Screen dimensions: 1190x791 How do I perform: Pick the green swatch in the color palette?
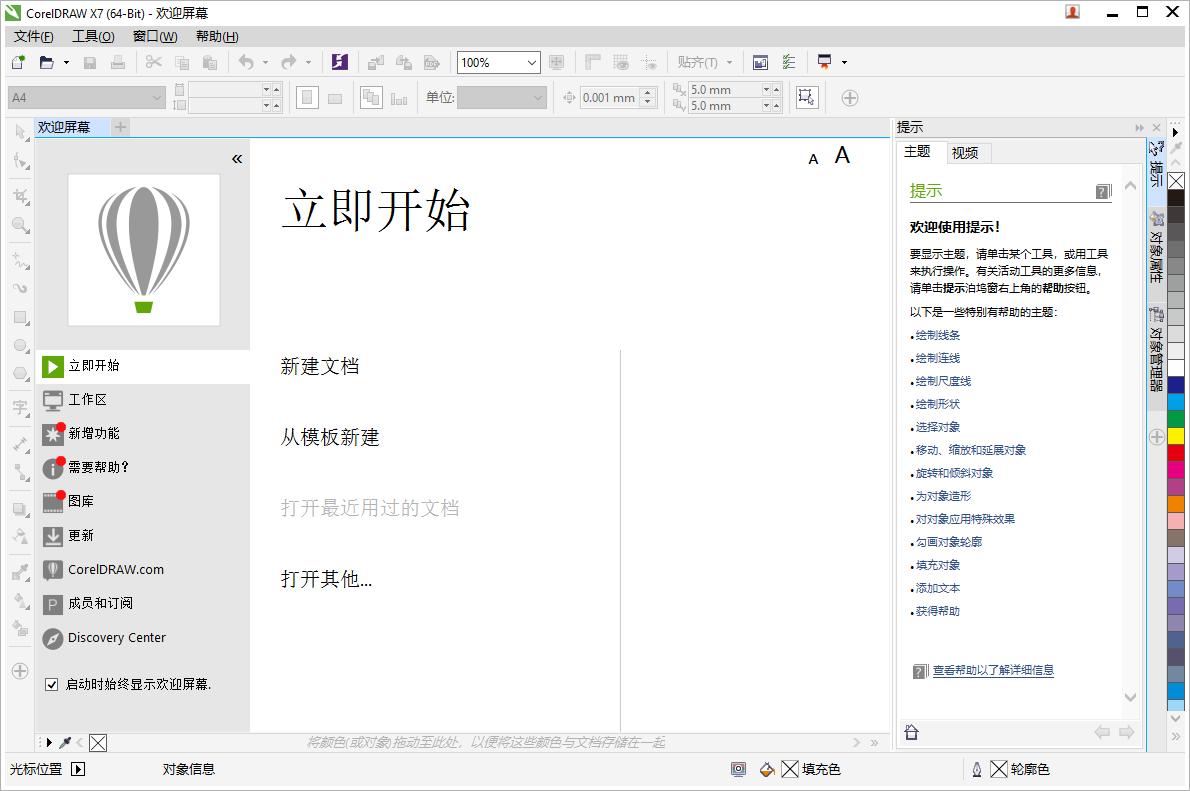tap(1176, 419)
